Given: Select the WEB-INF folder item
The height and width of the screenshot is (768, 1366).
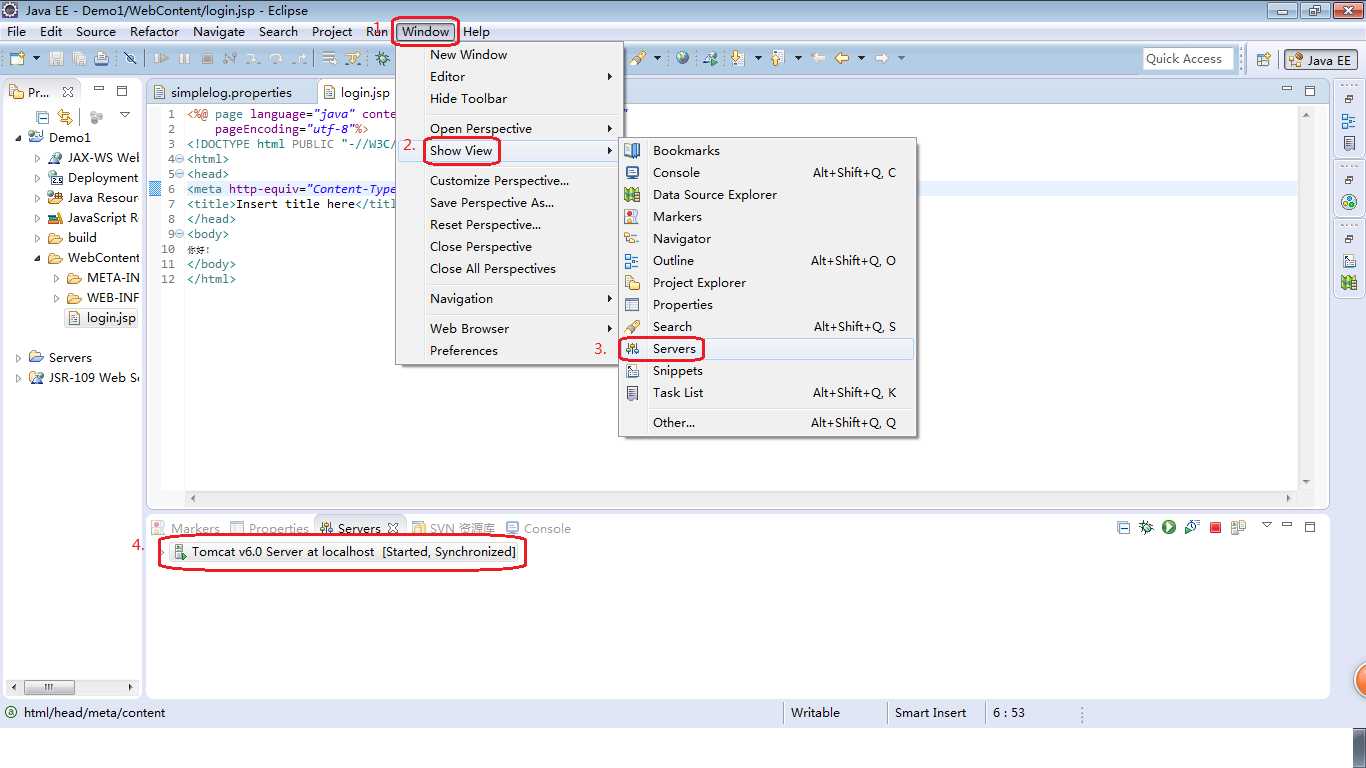Looking at the screenshot, I should click(103, 297).
